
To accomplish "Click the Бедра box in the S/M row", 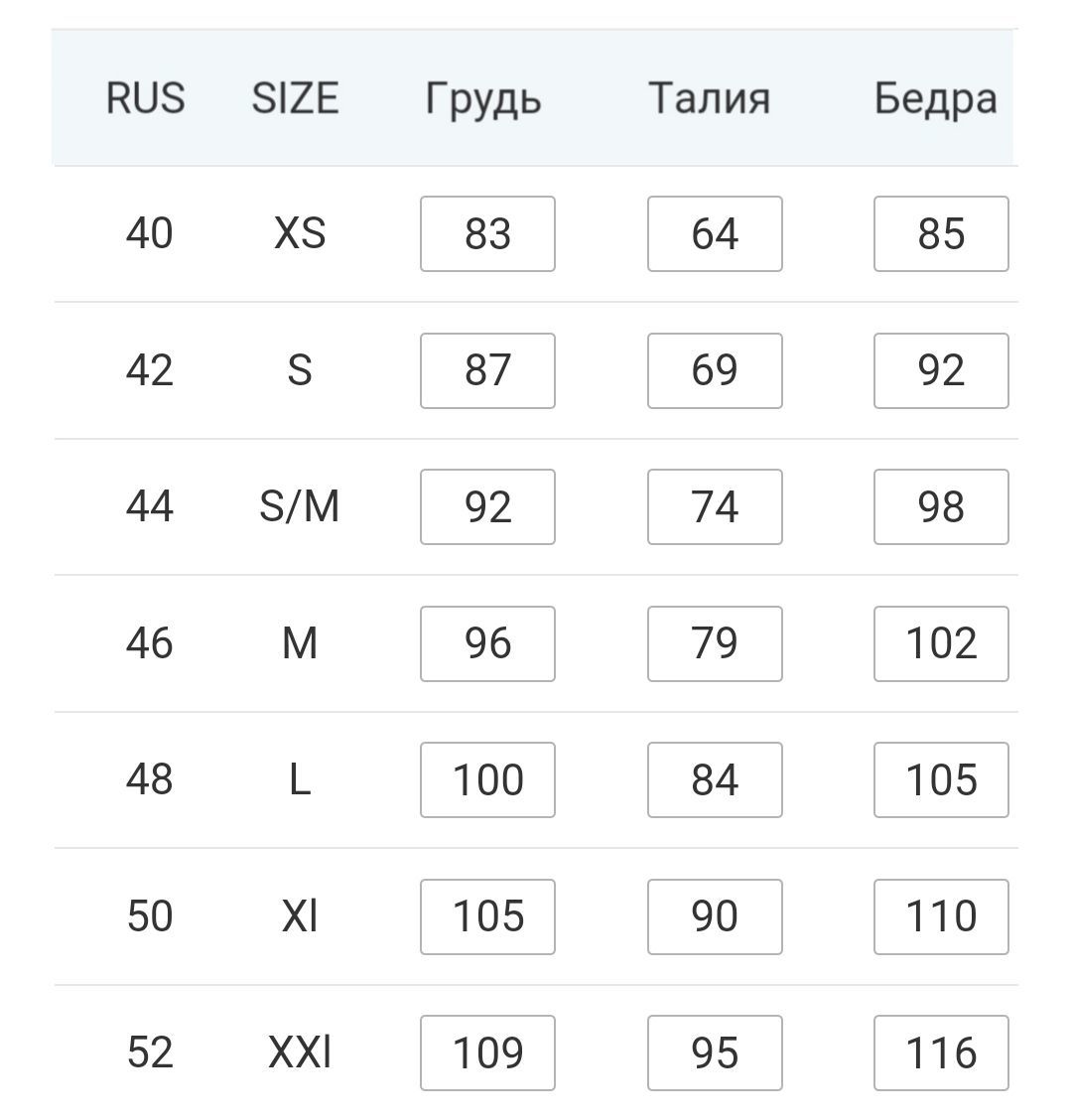I will [941, 507].
